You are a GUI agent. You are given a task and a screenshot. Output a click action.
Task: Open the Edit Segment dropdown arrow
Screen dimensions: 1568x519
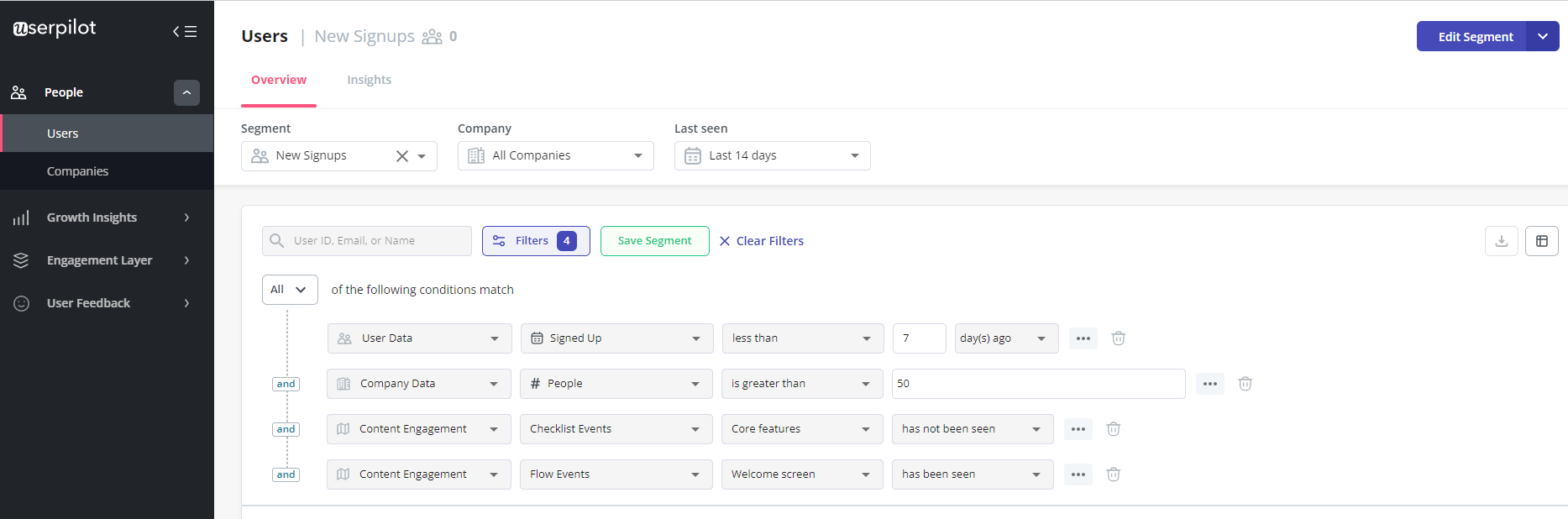pyautogui.click(x=1543, y=36)
